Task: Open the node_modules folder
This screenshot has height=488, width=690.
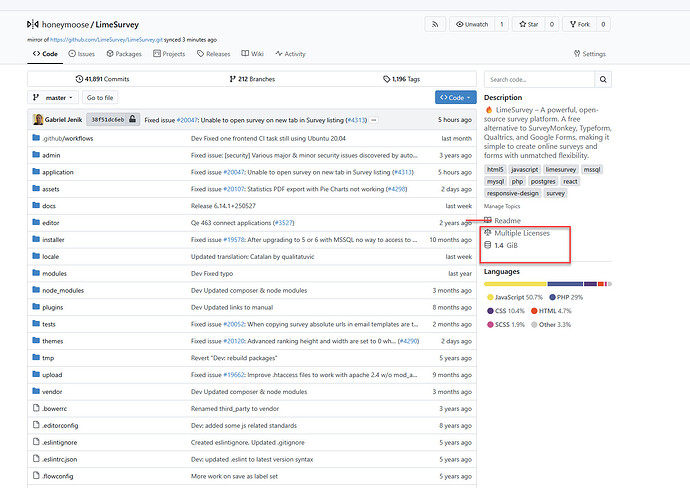Action: (x=63, y=290)
